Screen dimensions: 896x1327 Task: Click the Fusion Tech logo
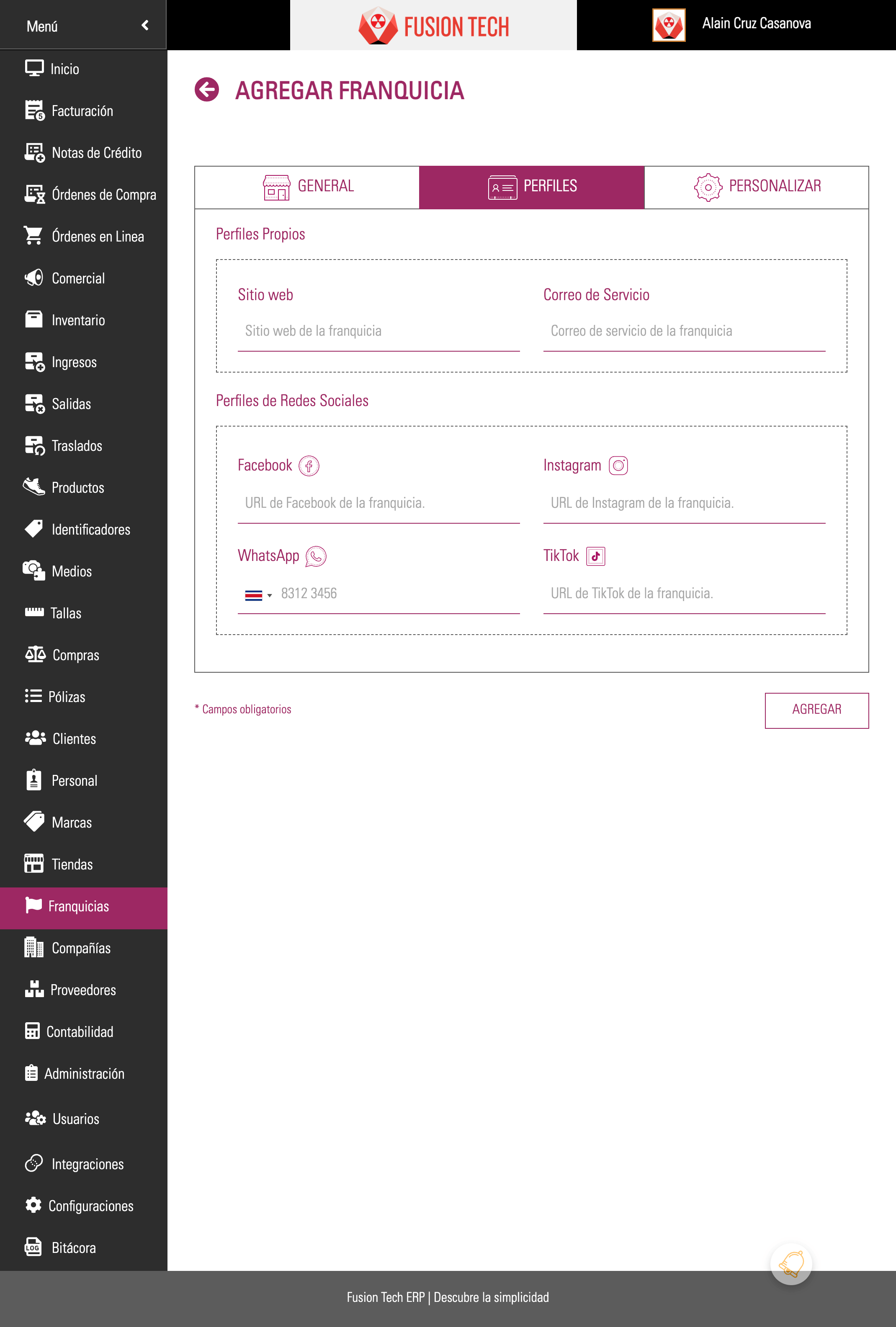[x=433, y=26]
